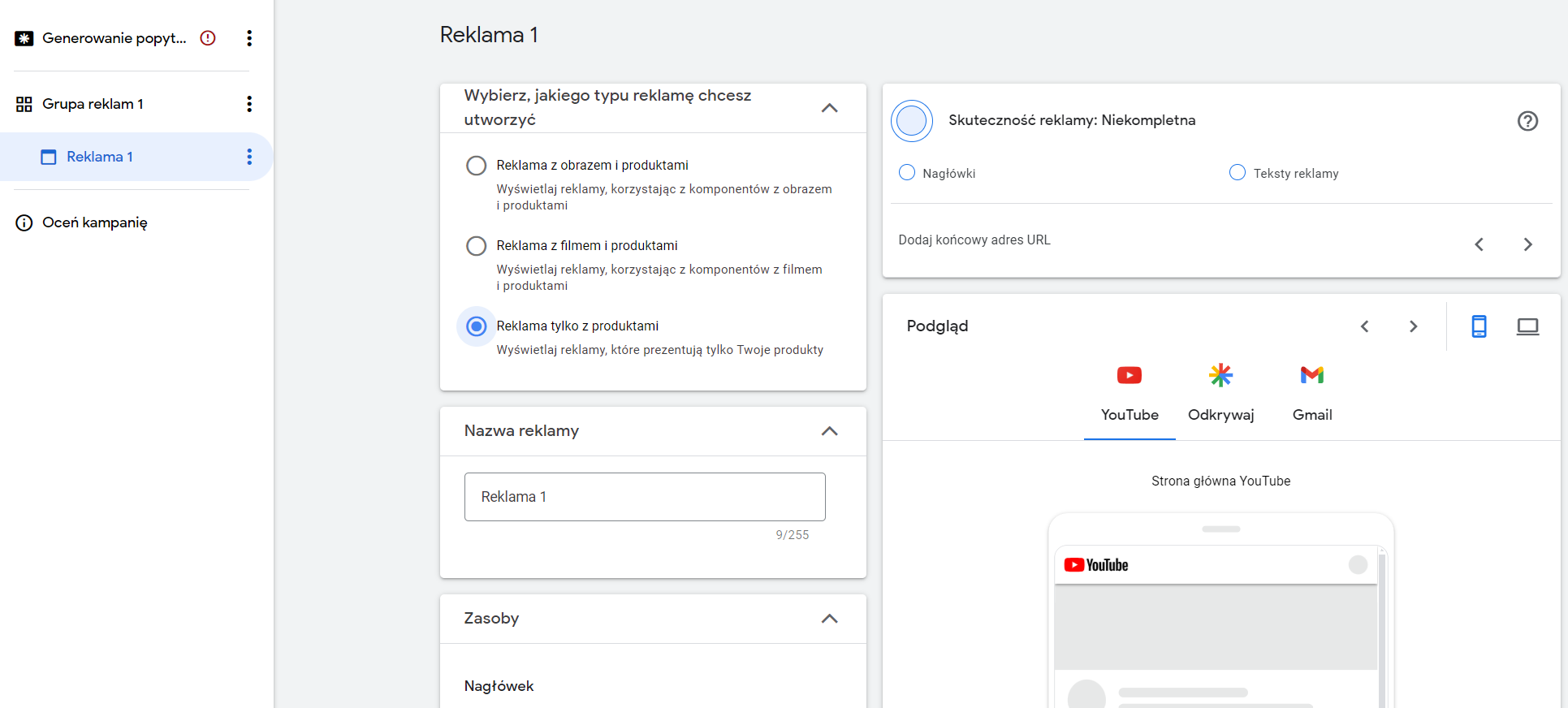
Task: Click the 9/255 character counter
Action: tap(793, 535)
